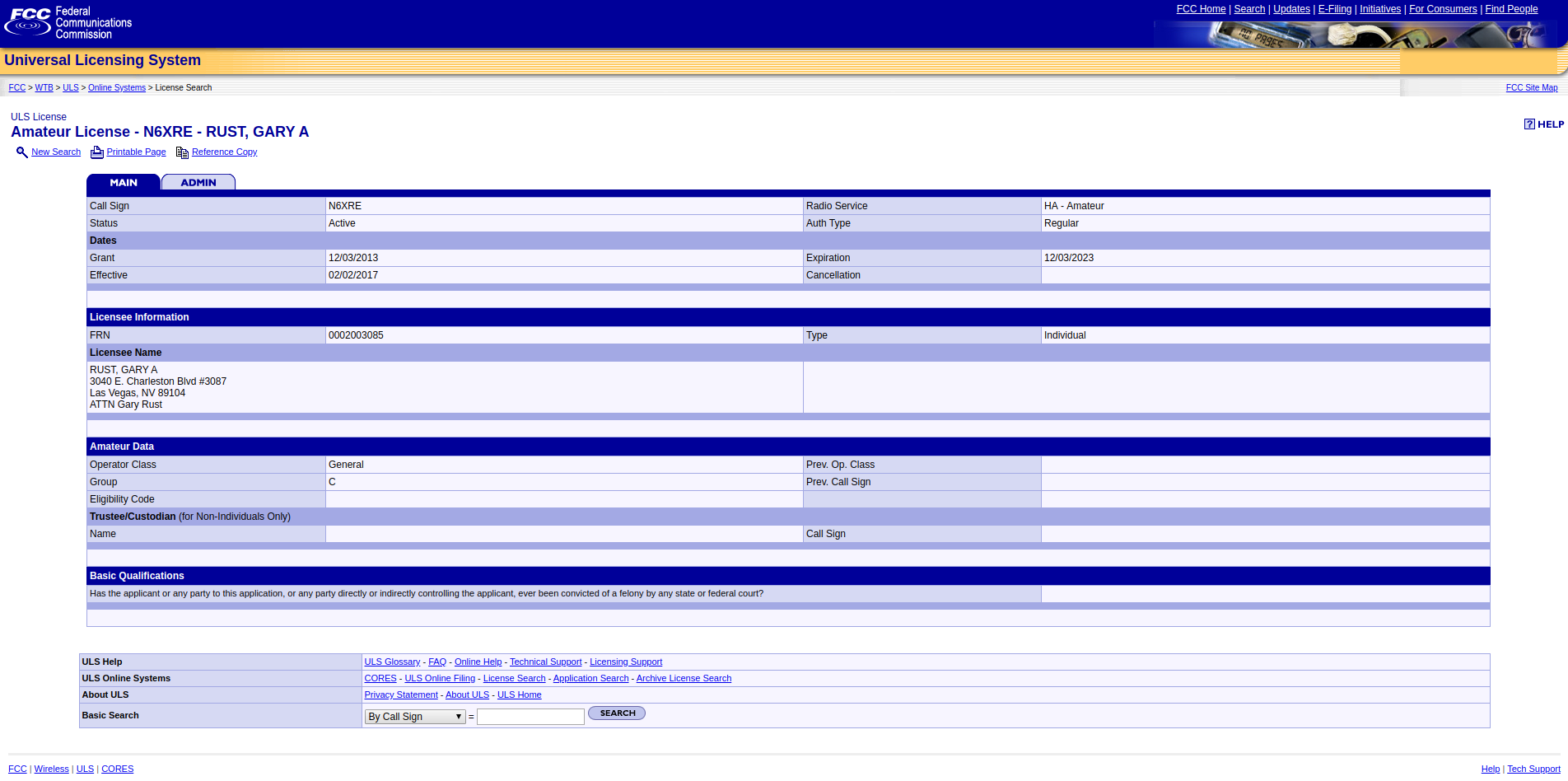Click the footer ULS link
Screen dimensions: 1568x781
coord(85,769)
